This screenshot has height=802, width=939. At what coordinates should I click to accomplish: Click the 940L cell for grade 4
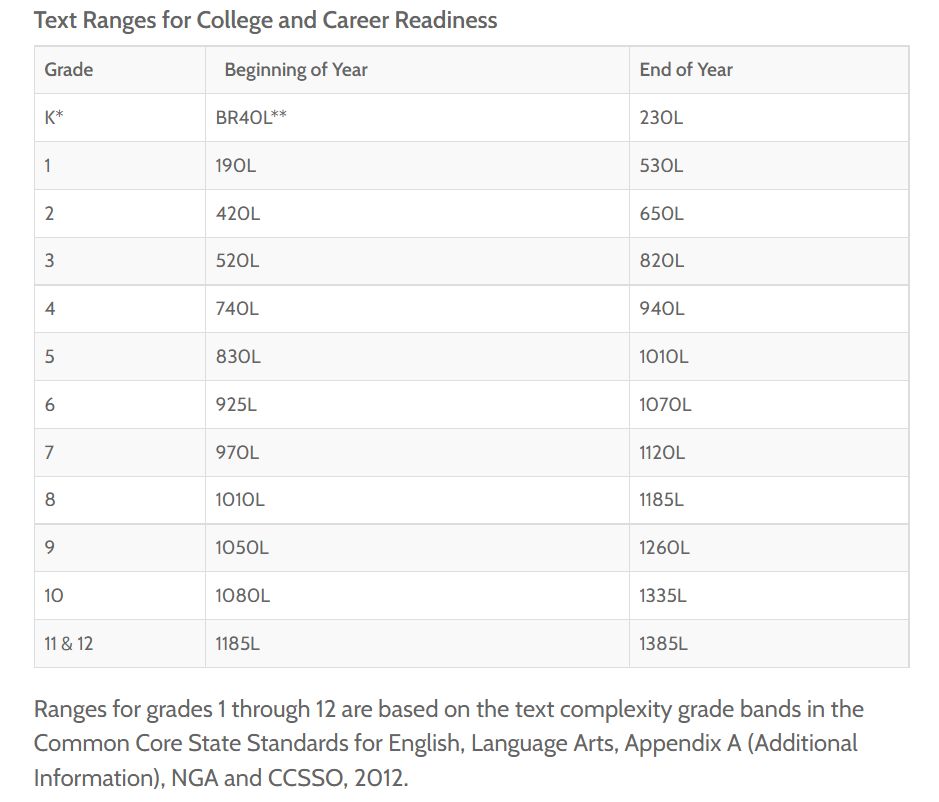662,309
